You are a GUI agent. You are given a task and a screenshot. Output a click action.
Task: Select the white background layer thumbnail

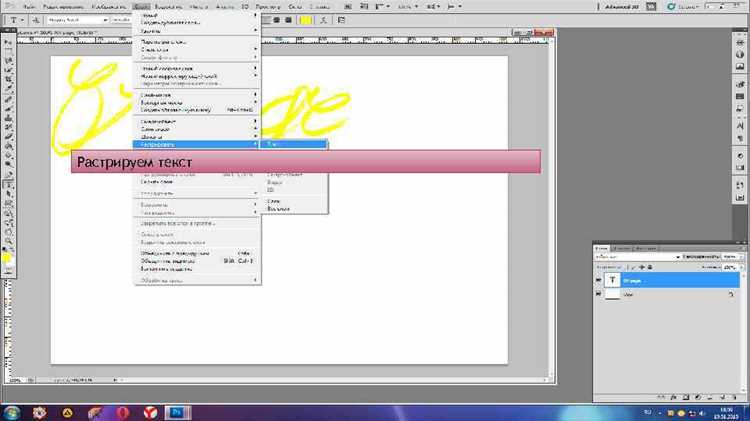tap(612, 294)
